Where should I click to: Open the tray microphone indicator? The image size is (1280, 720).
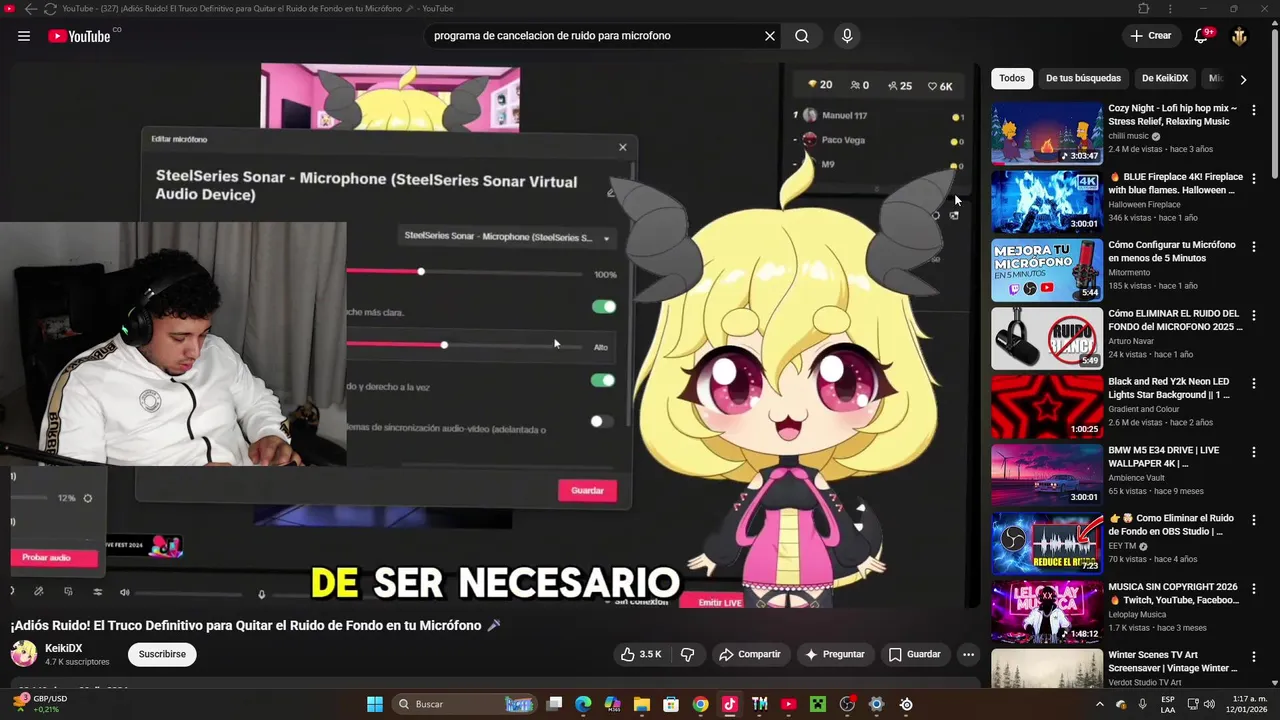tap(1142, 704)
